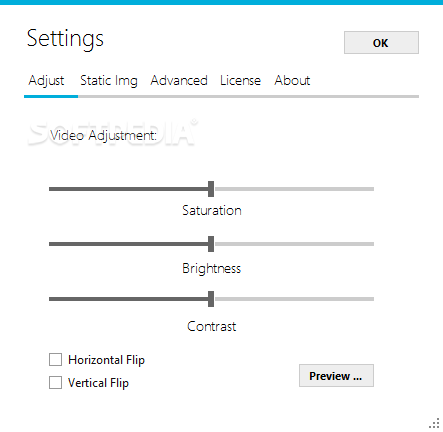Click the dark left portion of Saturation track
Viewport: 443px width, 432px height.
click(x=129, y=189)
